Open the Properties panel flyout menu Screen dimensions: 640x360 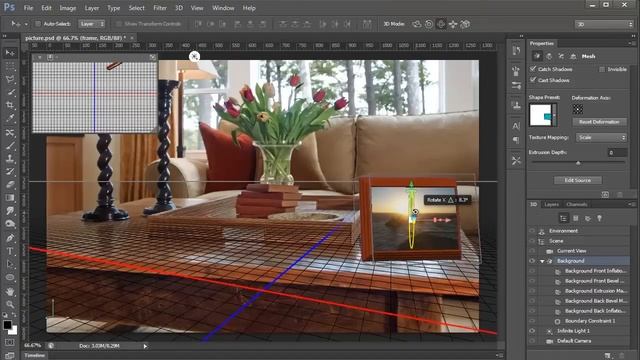[631, 43]
